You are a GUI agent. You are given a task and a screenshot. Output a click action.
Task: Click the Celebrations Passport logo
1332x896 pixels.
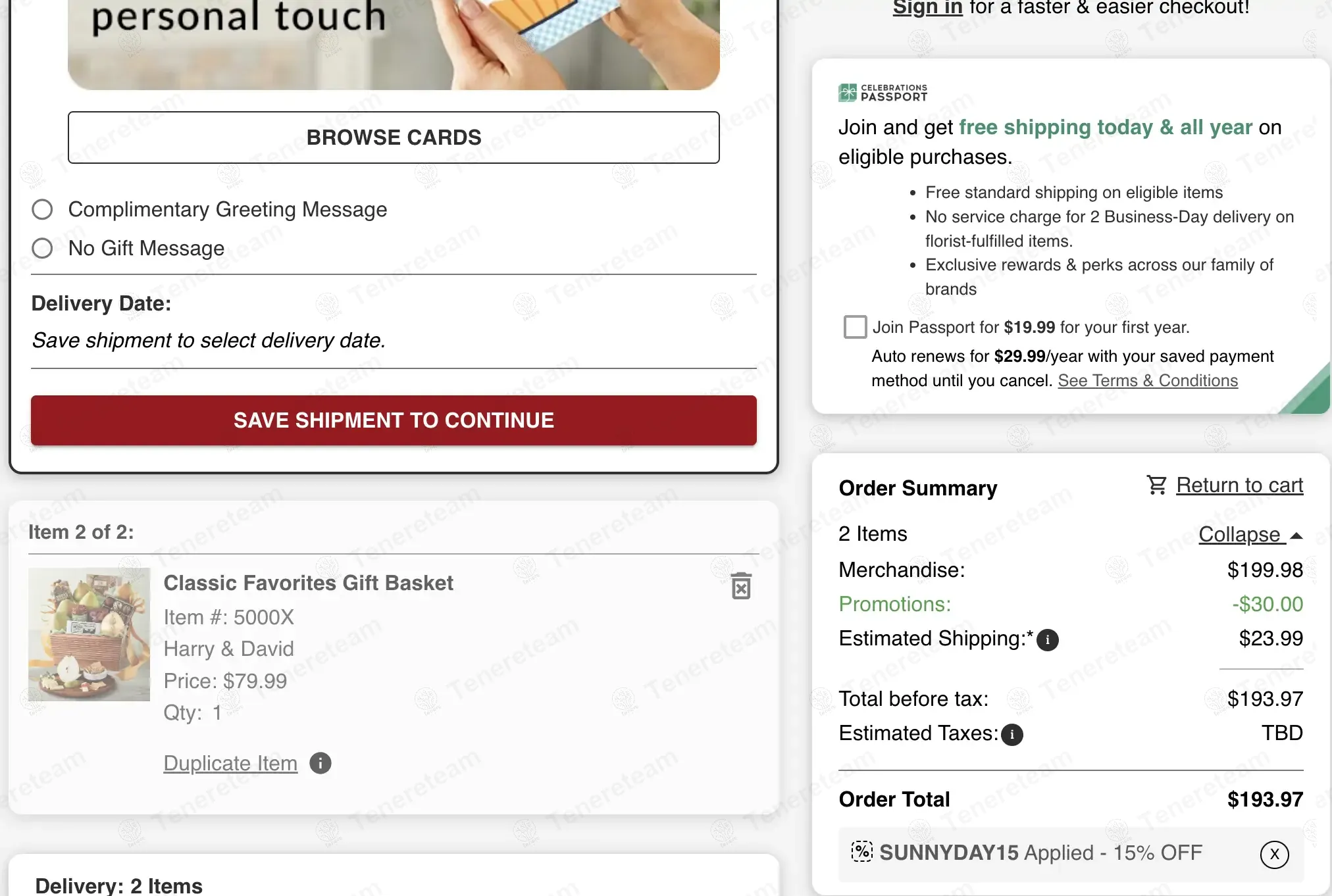883,93
